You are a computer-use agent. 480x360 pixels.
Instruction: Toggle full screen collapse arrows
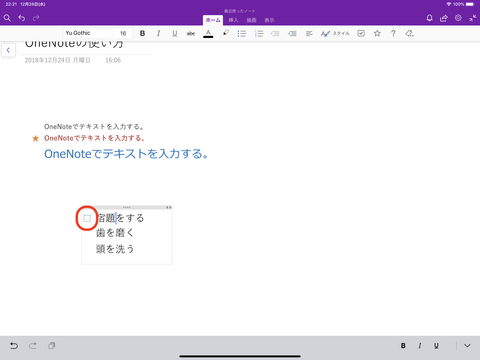click(x=473, y=18)
